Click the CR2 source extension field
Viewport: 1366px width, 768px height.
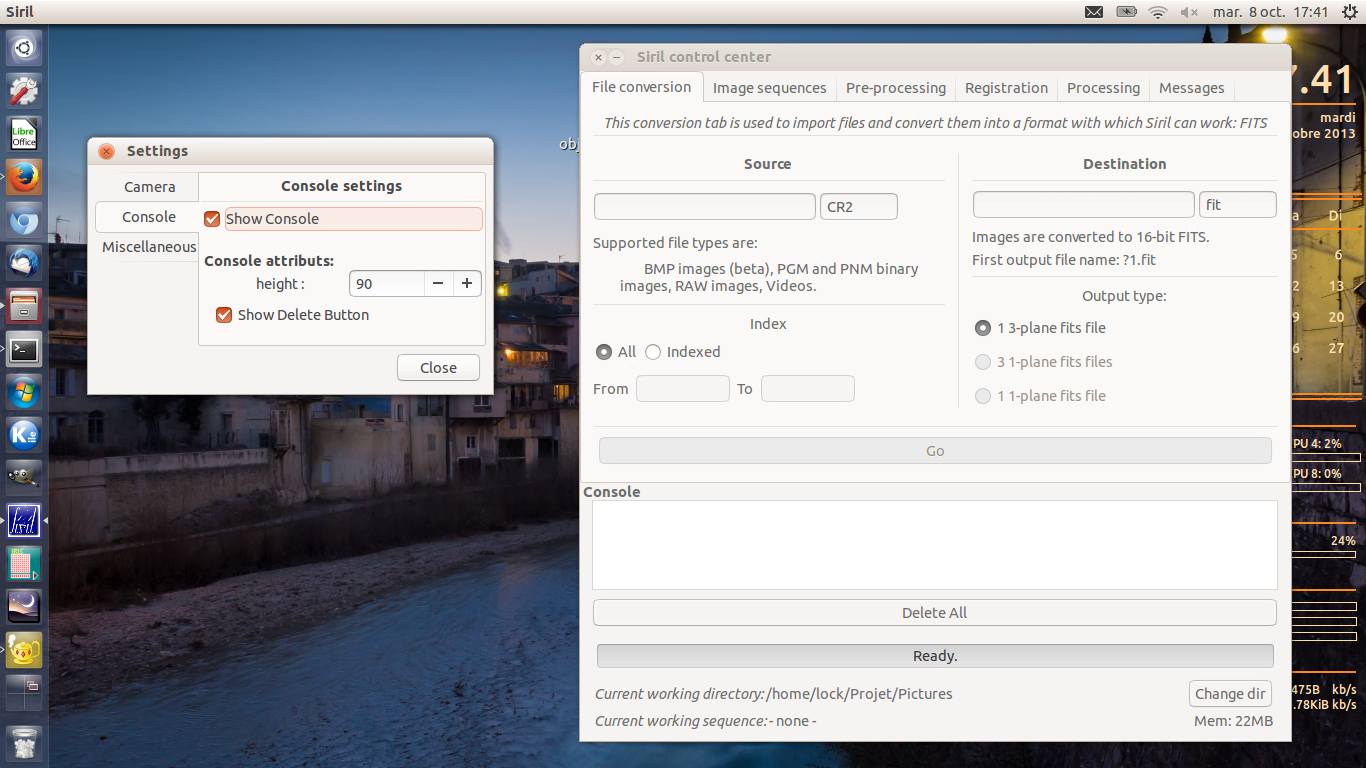tap(859, 206)
